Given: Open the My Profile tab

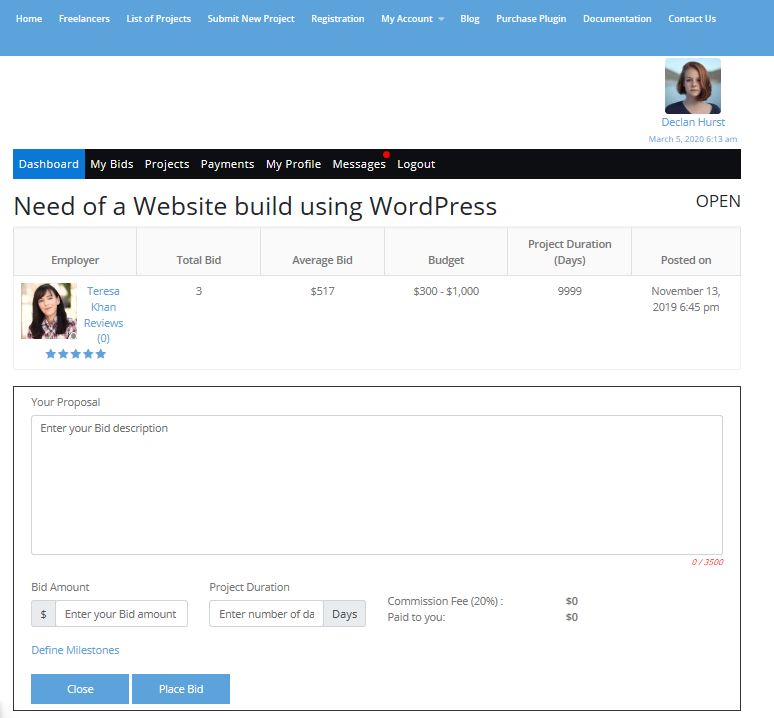Looking at the screenshot, I should [293, 164].
